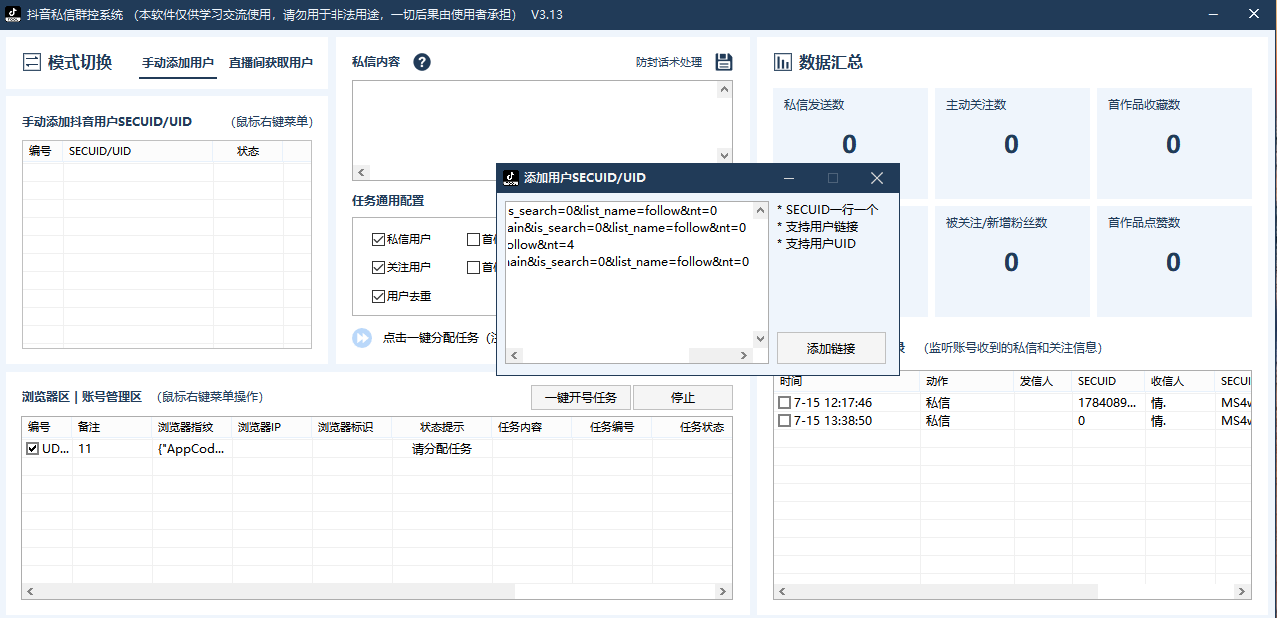Click the 私信发送数 stat card
Image resolution: width=1277 pixels, height=618 pixels.
pyautogui.click(x=850, y=142)
